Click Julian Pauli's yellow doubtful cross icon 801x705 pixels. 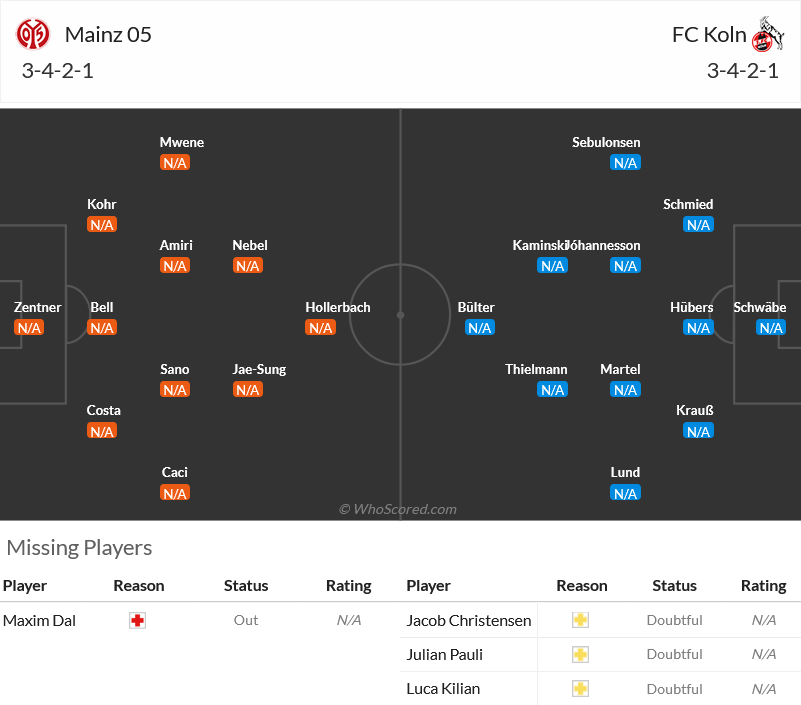point(580,654)
